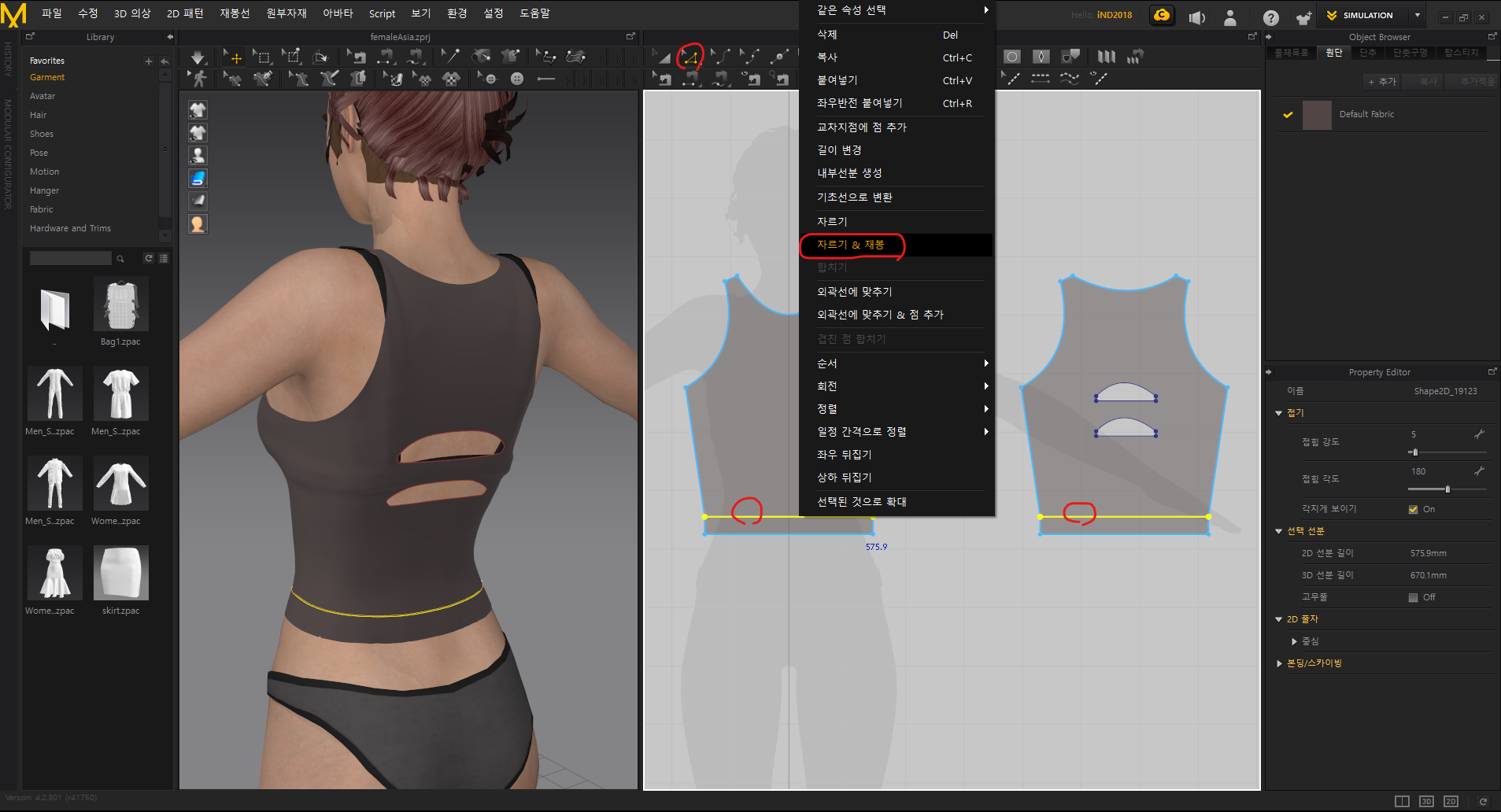Click the speaker announcement icon
The width and height of the screenshot is (1501, 812).
(x=1197, y=17)
